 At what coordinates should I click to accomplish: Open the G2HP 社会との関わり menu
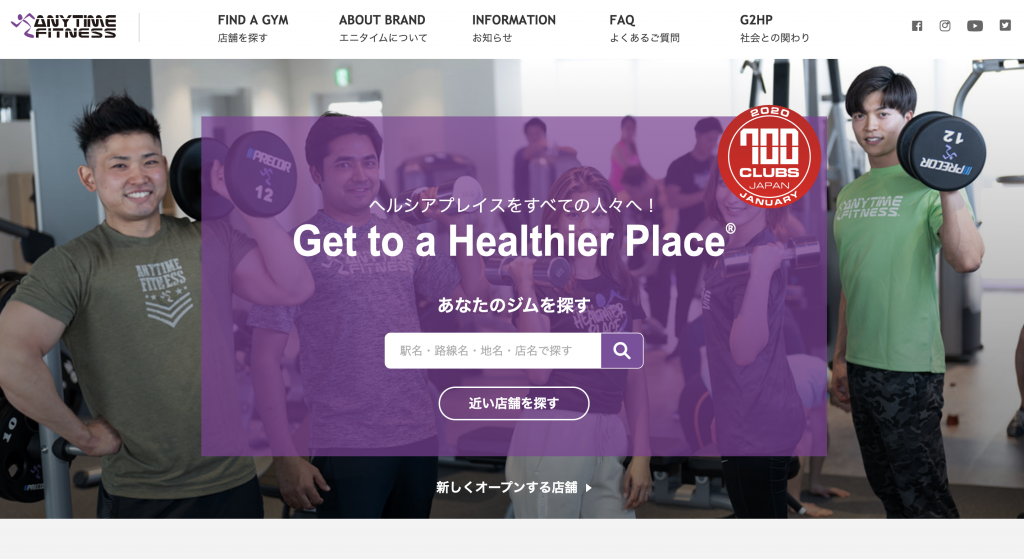coord(775,28)
